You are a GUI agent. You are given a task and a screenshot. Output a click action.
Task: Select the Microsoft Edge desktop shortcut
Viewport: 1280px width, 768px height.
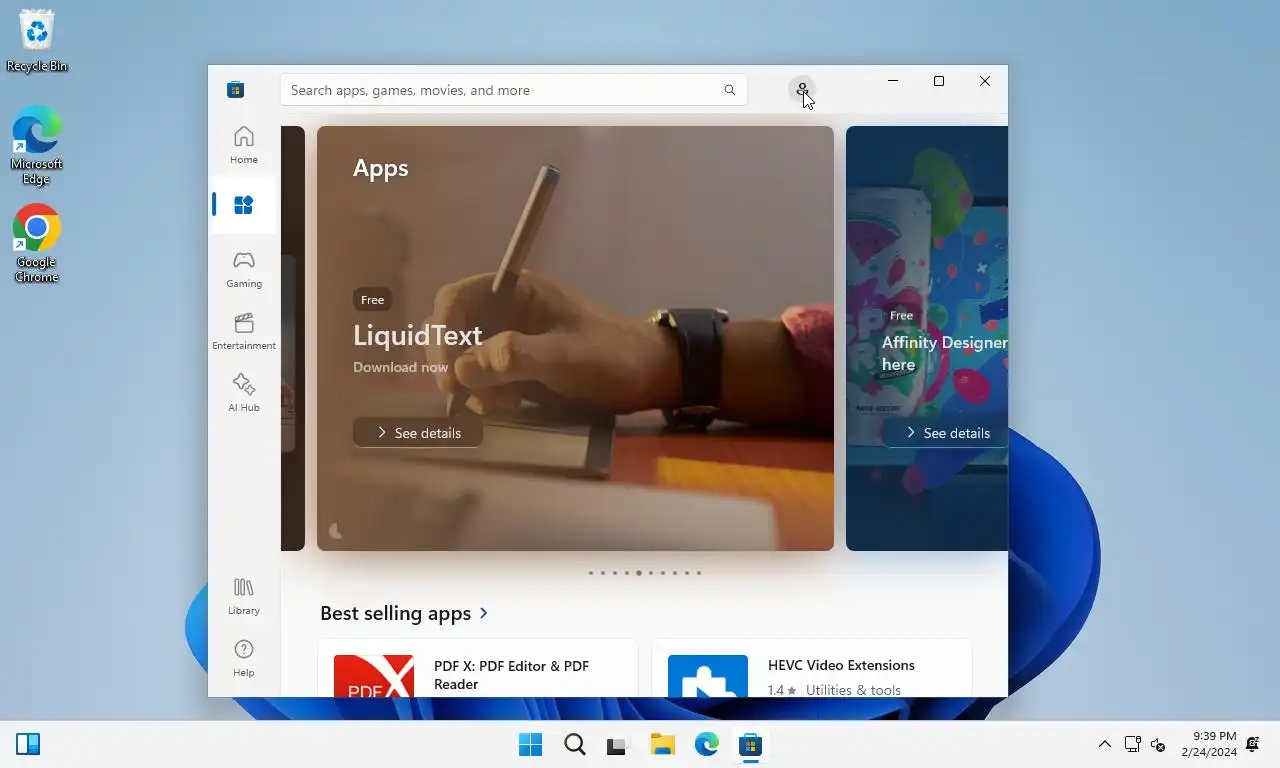pos(37,146)
